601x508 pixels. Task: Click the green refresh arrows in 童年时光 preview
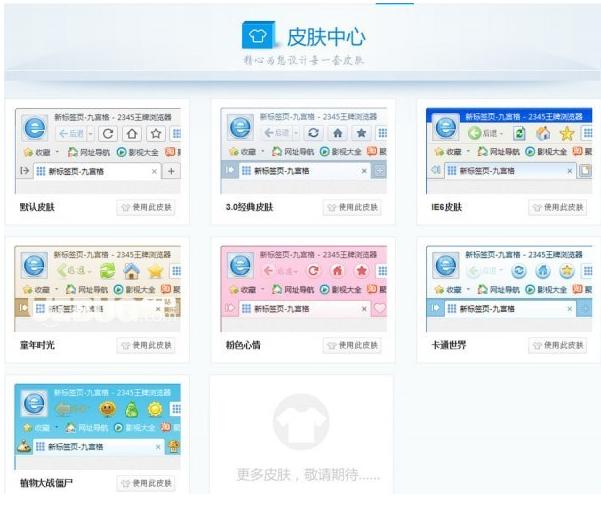click(x=107, y=271)
